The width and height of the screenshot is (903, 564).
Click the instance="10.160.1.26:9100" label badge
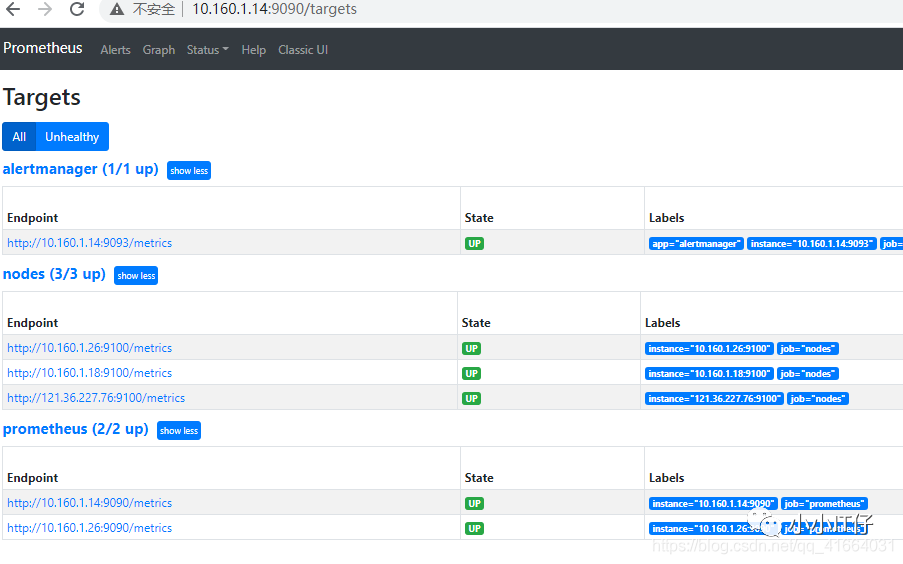709,349
